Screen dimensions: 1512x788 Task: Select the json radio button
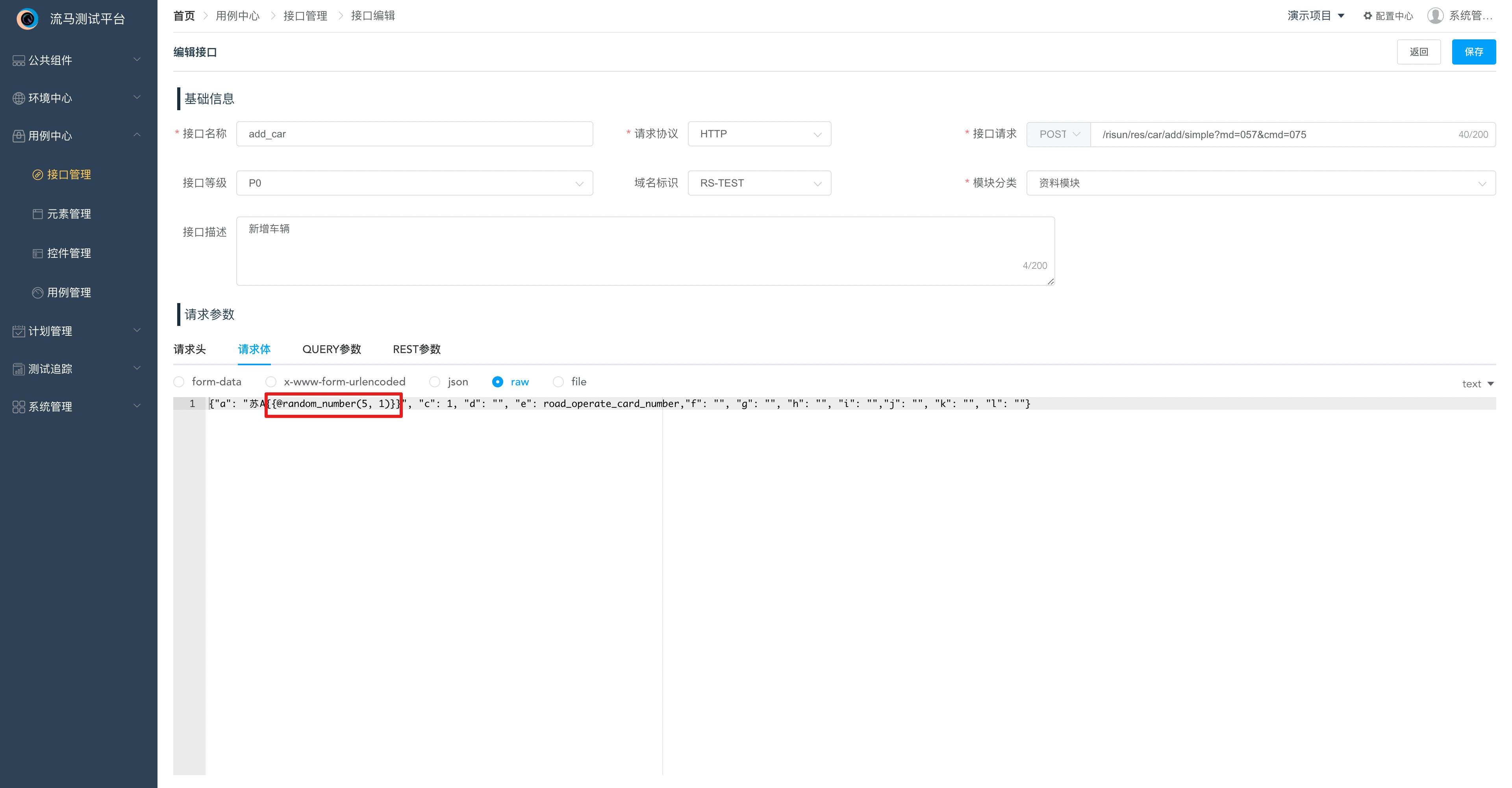tap(434, 382)
